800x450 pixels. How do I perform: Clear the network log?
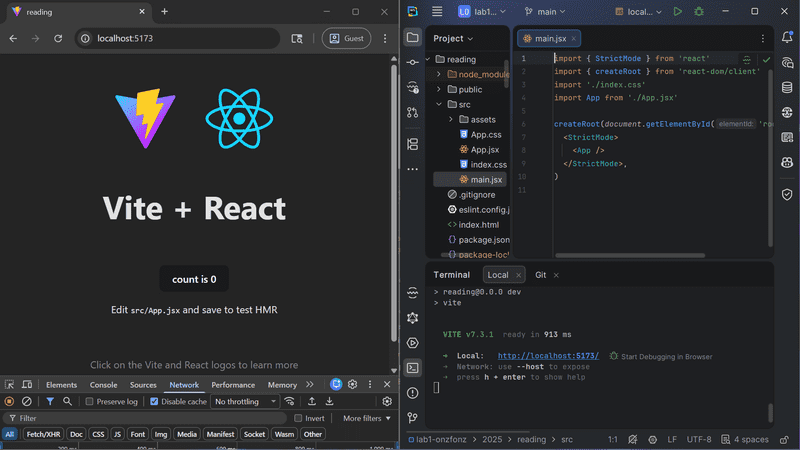(x=27, y=402)
